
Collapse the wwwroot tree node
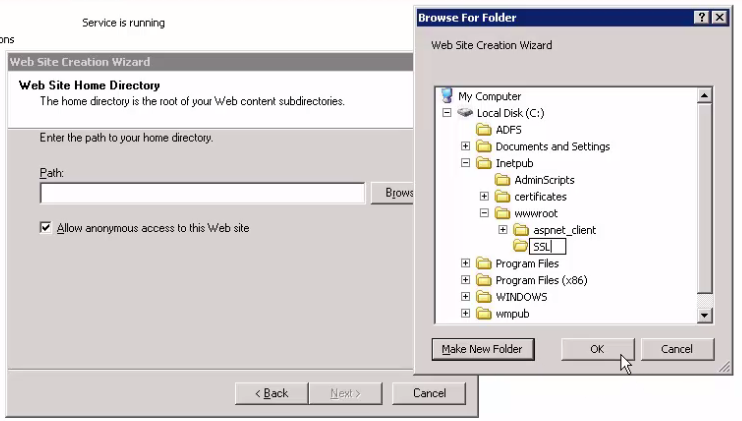(x=485, y=213)
